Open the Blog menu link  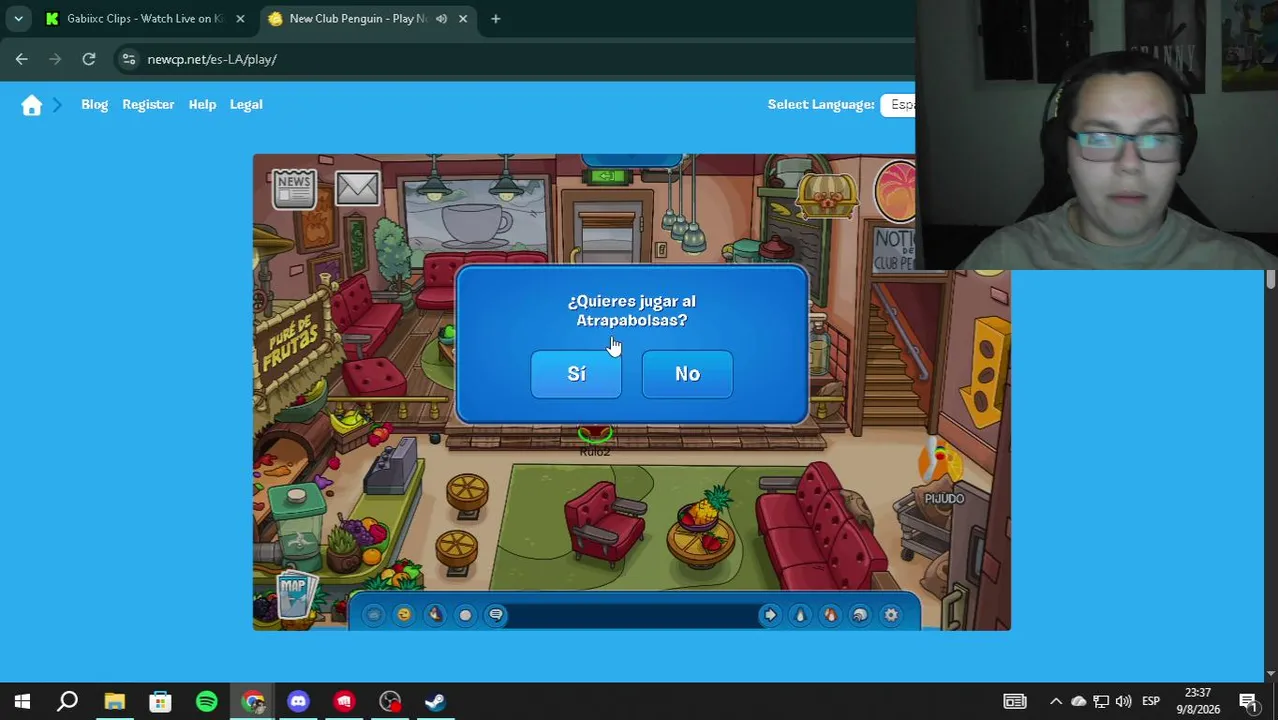point(94,104)
